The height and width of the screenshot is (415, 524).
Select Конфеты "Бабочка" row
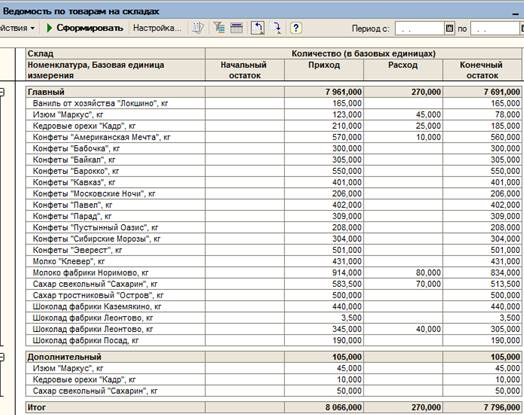273,148
